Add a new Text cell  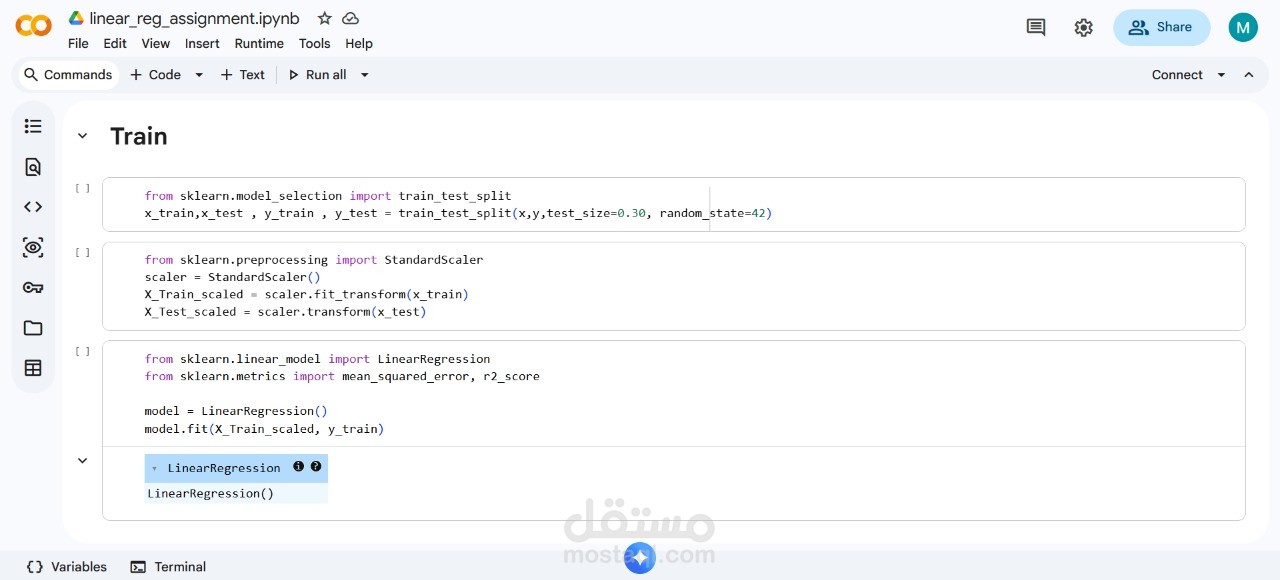(242, 75)
